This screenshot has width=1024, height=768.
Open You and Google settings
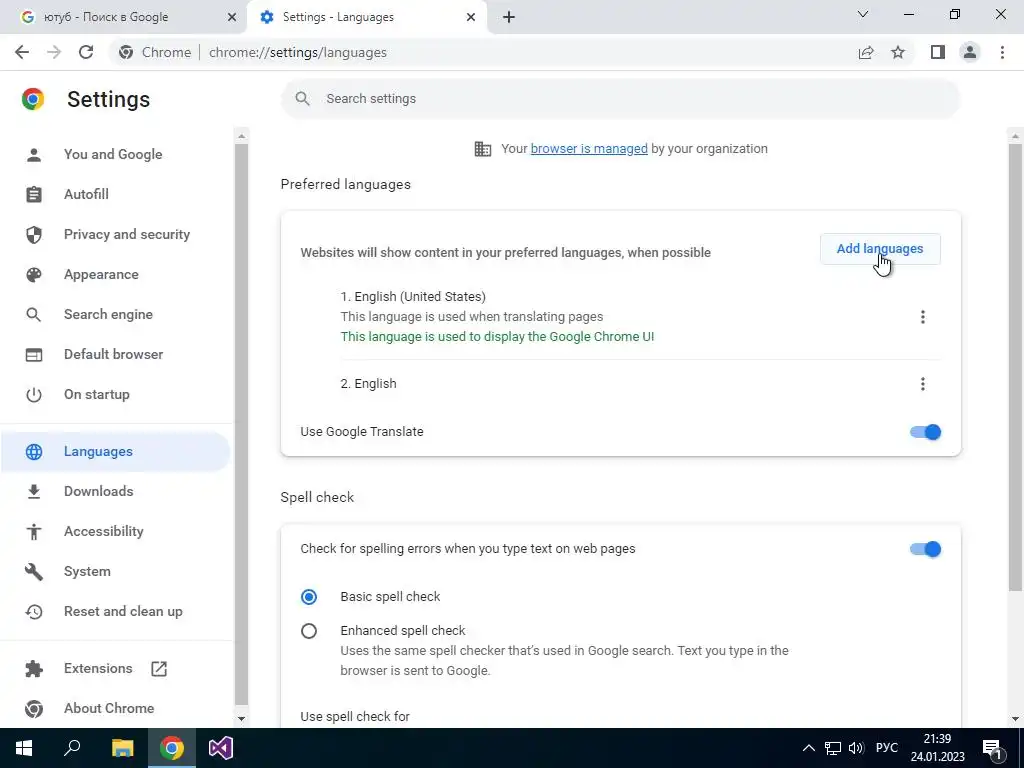pos(115,154)
